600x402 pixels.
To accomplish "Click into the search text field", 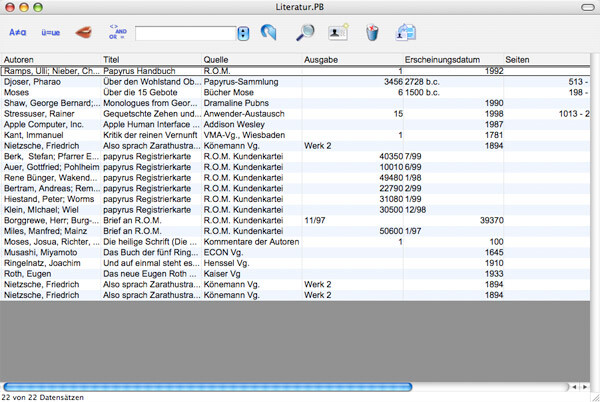I will [x=185, y=34].
